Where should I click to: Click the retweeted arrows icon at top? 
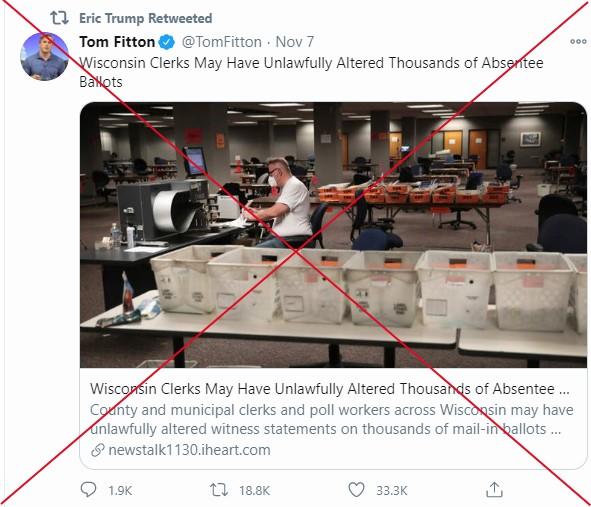click(x=59, y=18)
